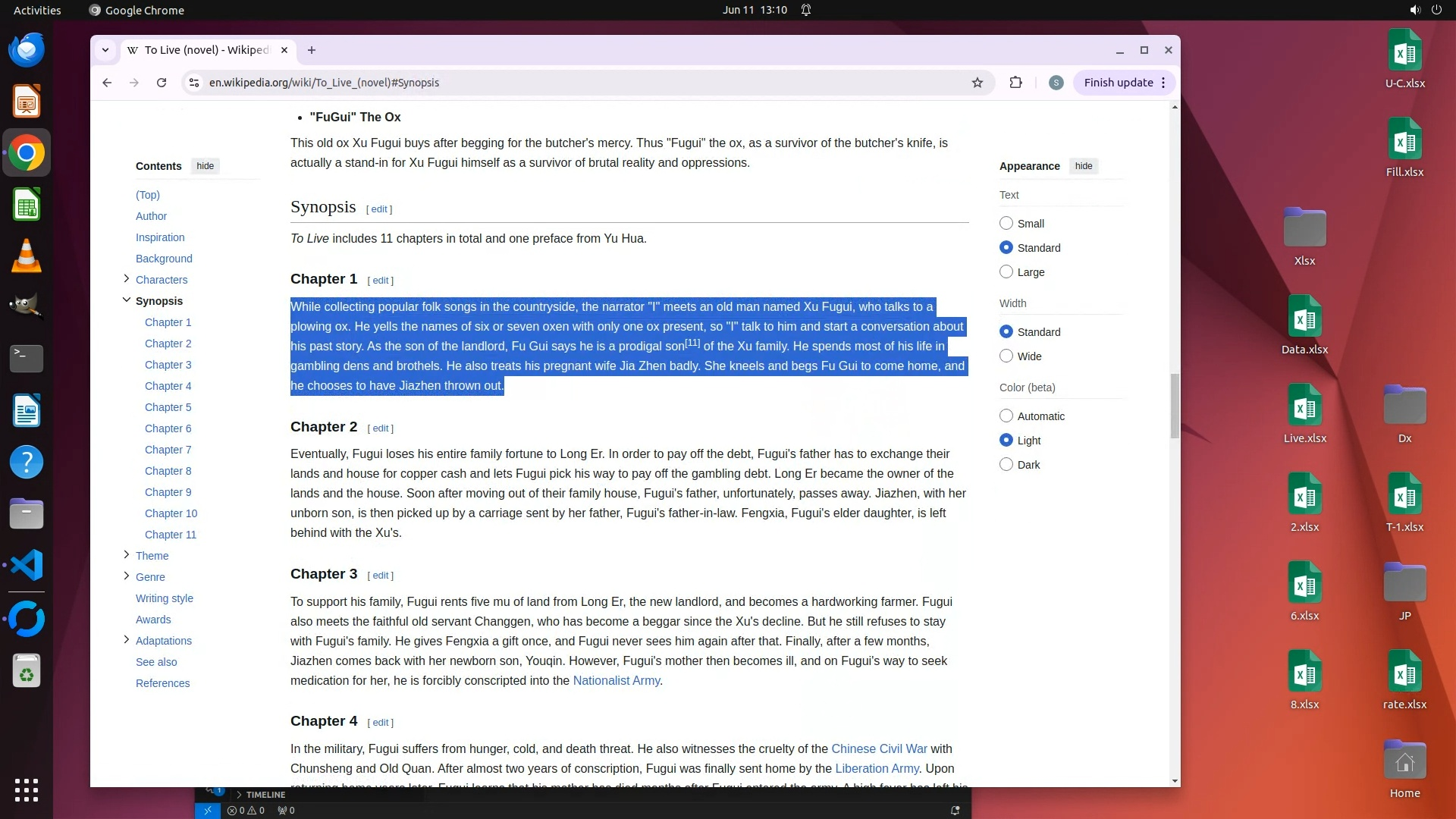Go back with the browser back arrow
The image size is (1456, 819).
pos(107,83)
